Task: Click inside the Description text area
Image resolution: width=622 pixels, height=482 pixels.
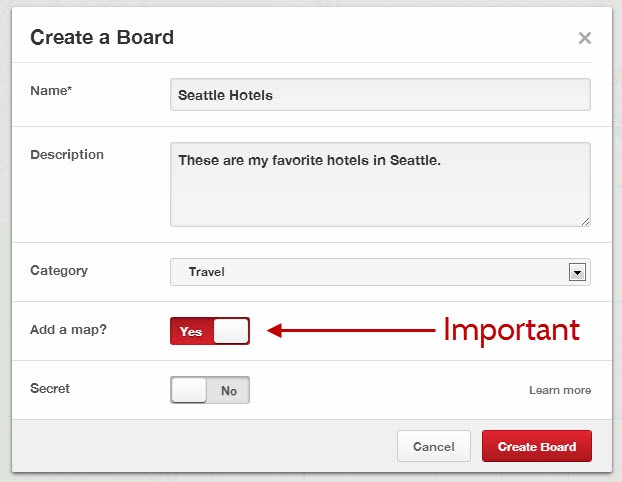Action: click(x=380, y=184)
